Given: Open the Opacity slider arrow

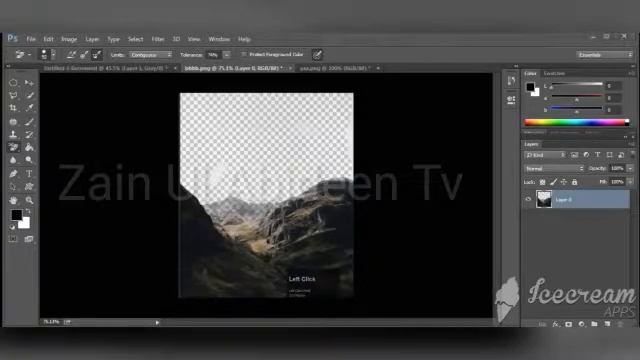Looking at the screenshot, I should [x=630, y=168].
